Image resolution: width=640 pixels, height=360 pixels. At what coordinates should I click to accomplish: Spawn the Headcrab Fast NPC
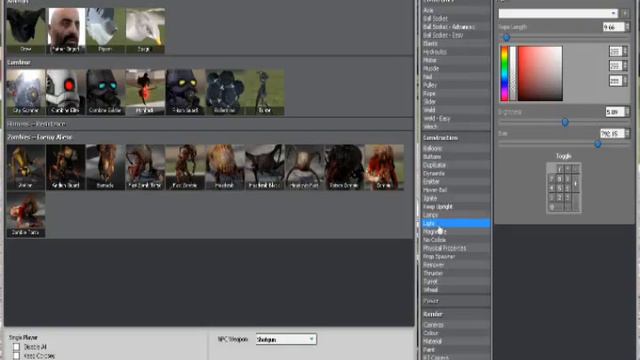(304, 167)
